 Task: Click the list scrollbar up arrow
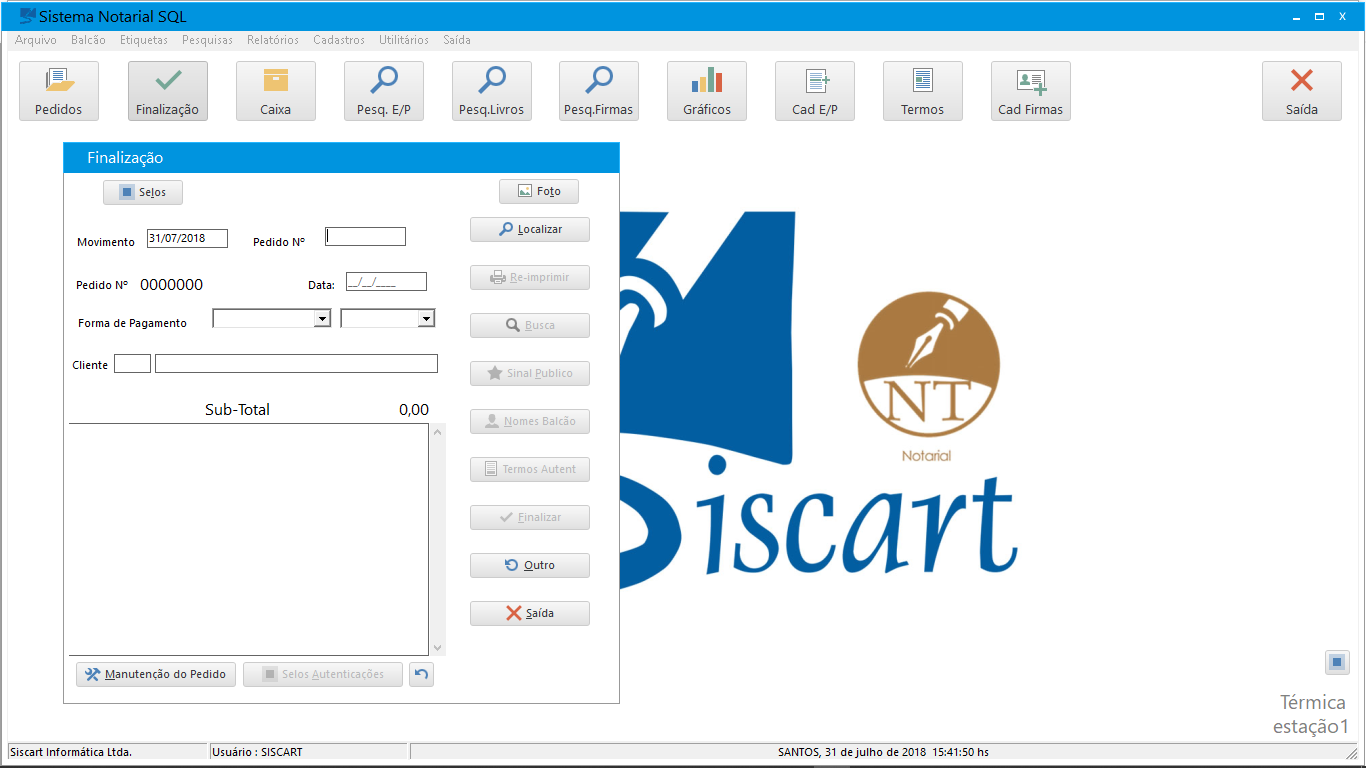click(x=437, y=432)
